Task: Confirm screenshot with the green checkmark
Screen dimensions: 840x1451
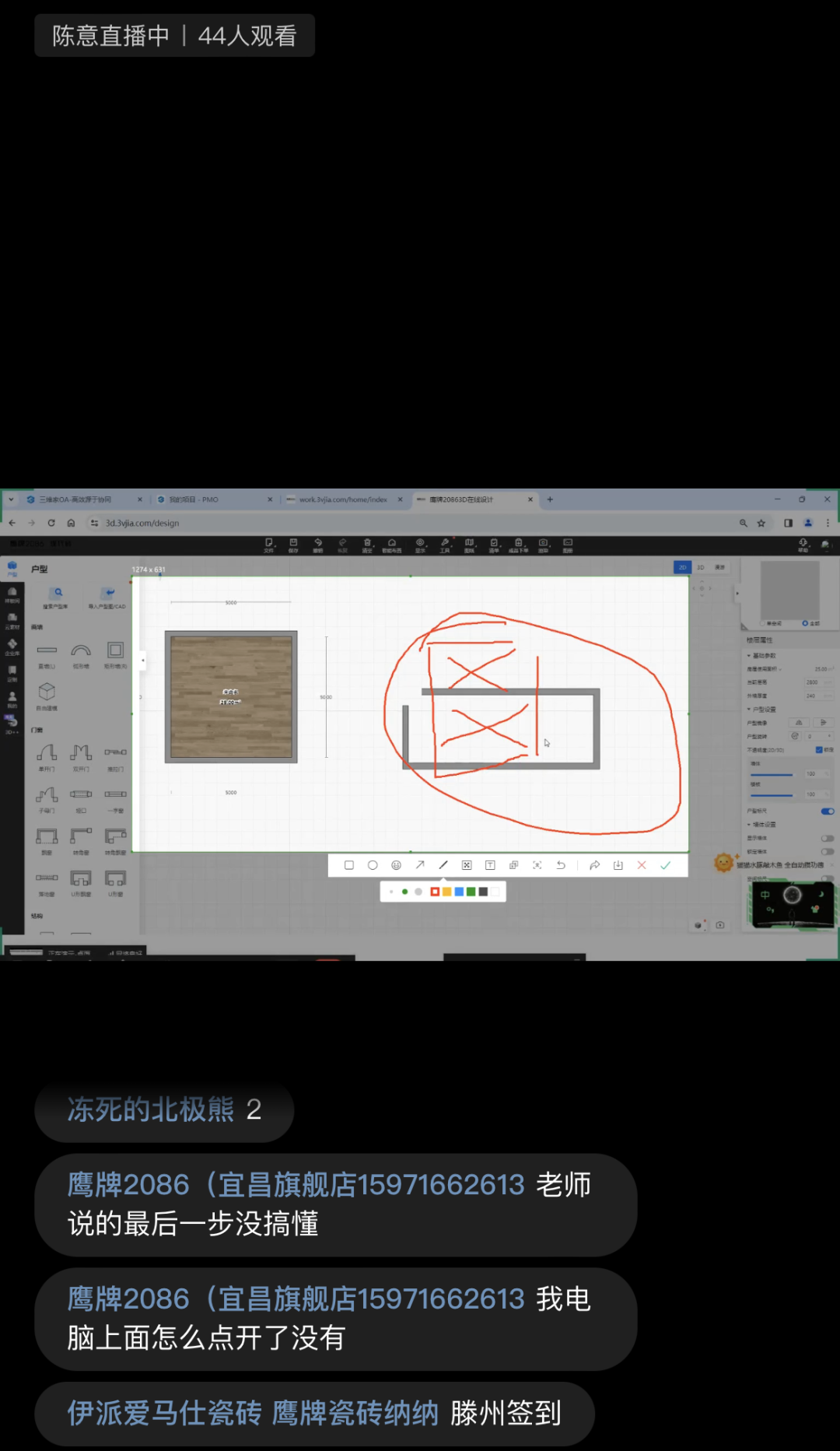Action: [666, 865]
